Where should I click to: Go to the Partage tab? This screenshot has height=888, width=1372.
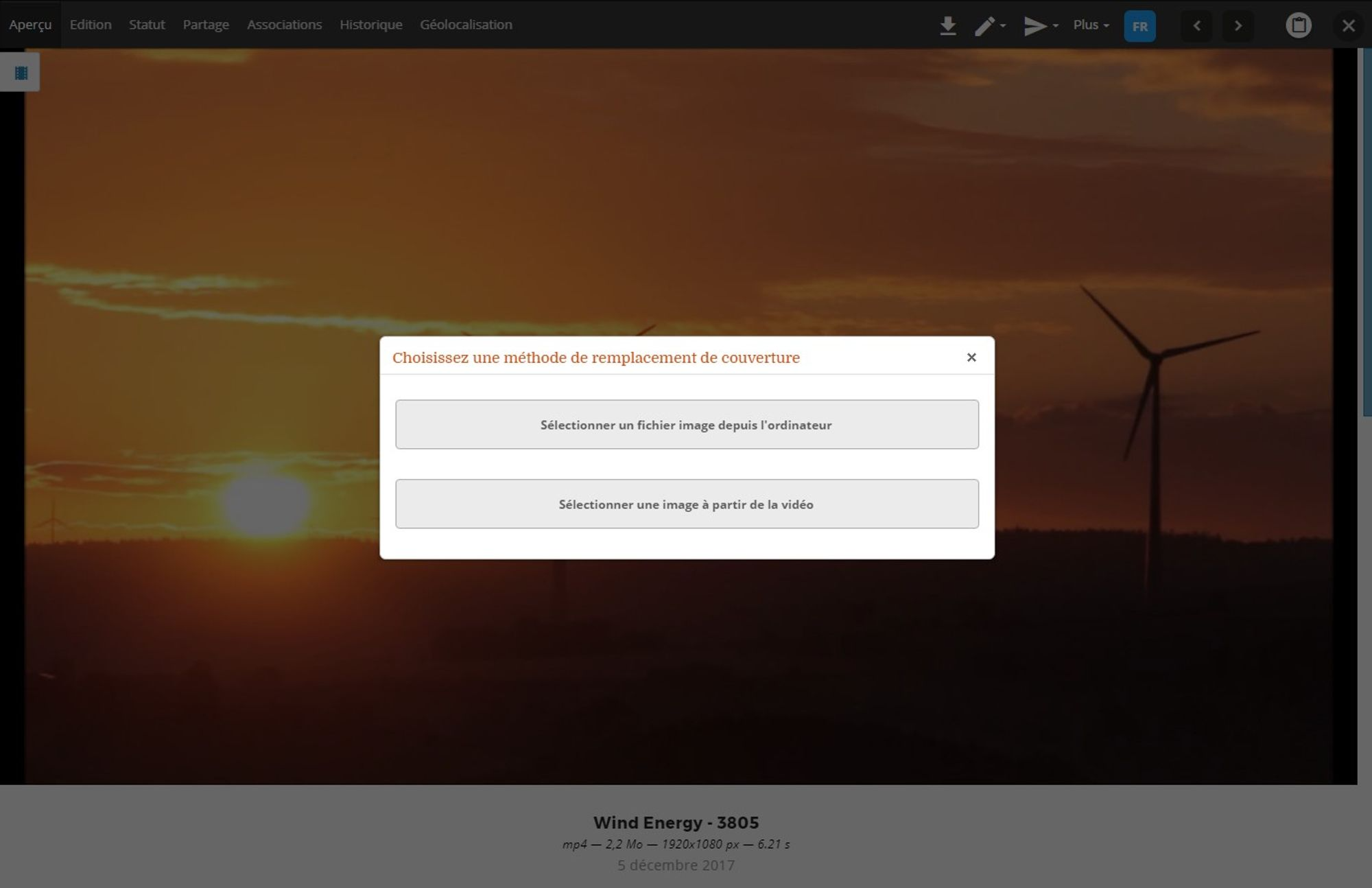(206, 25)
